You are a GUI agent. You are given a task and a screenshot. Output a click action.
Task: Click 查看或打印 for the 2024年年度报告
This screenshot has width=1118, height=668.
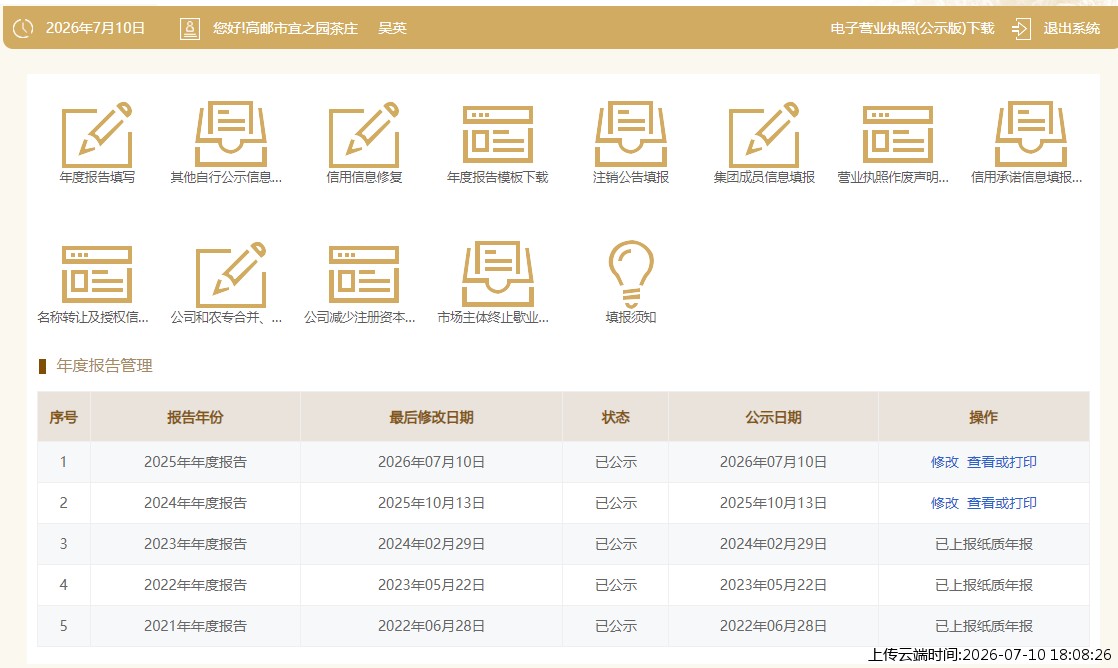[x=1002, y=503]
